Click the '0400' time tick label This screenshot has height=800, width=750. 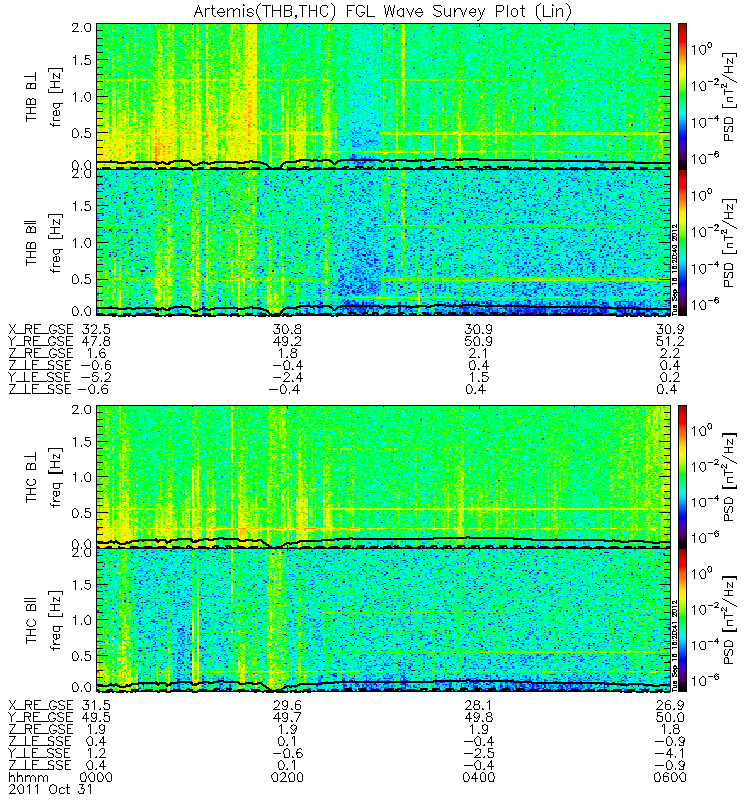(479, 778)
